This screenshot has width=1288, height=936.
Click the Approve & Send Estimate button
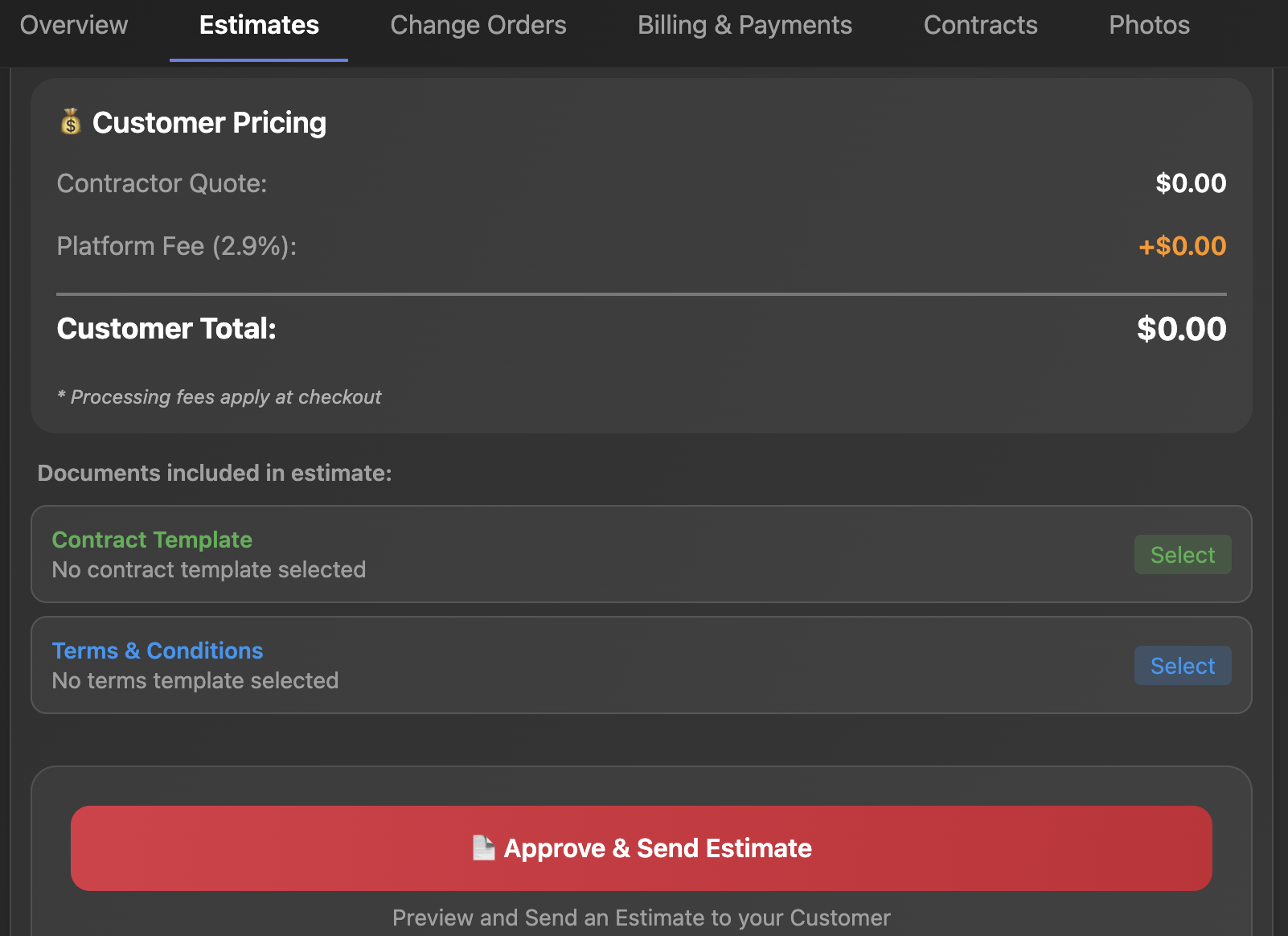[641, 848]
